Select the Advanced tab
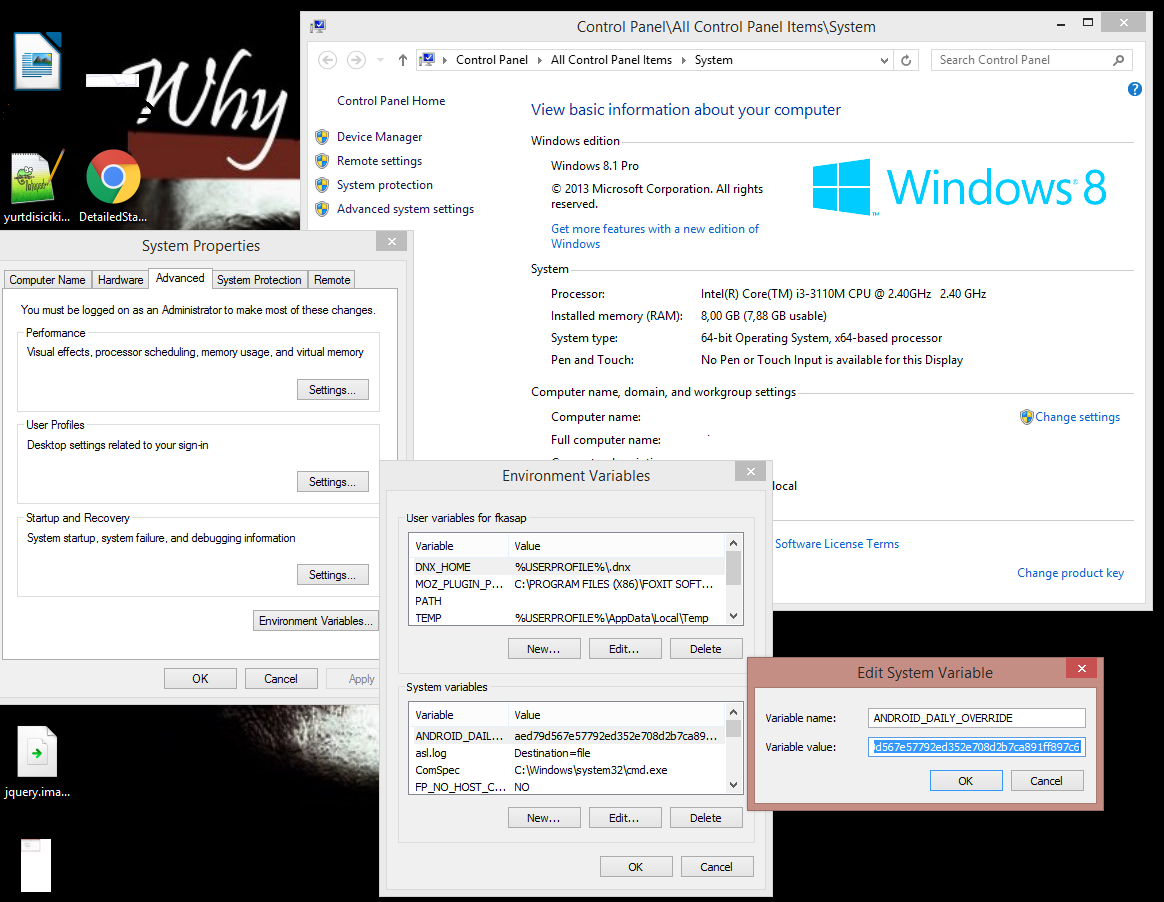Image resolution: width=1164 pixels, height=902 pixels. (x=180, y=278)
